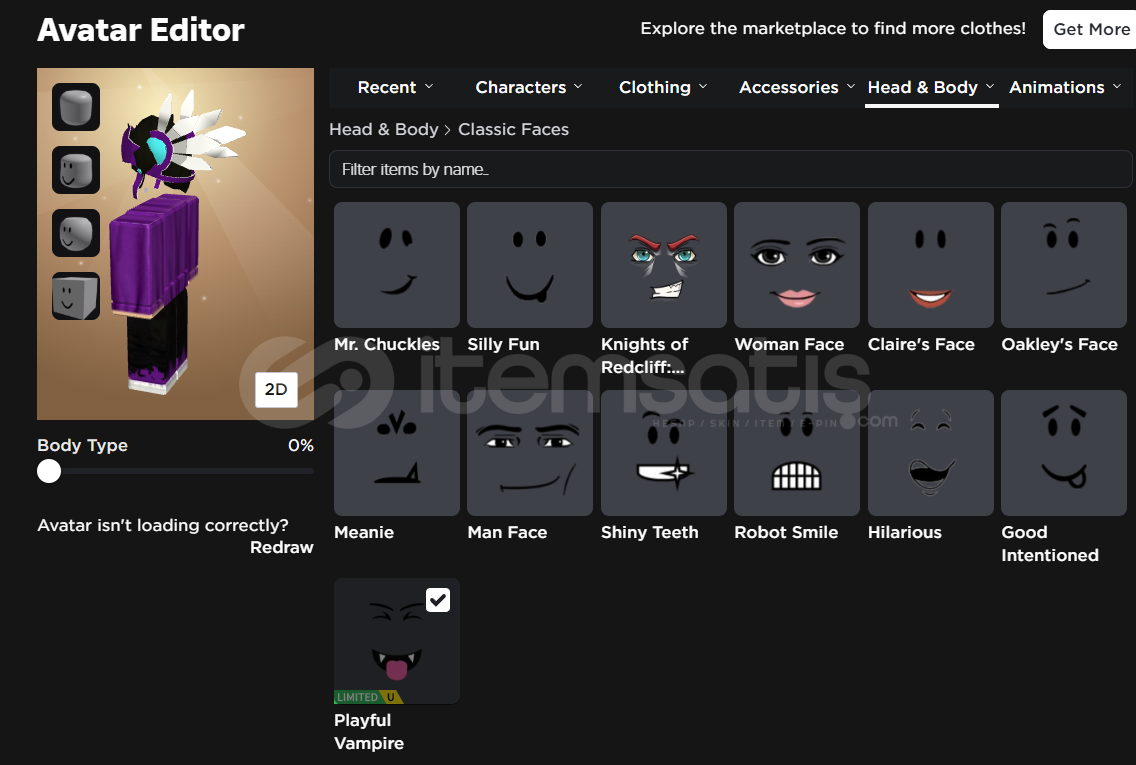Uncheck the Playful Vampire equipped checkbox
Viewport: 1136px width, 765px height.
pyautogui.click(x=438, y=600)
